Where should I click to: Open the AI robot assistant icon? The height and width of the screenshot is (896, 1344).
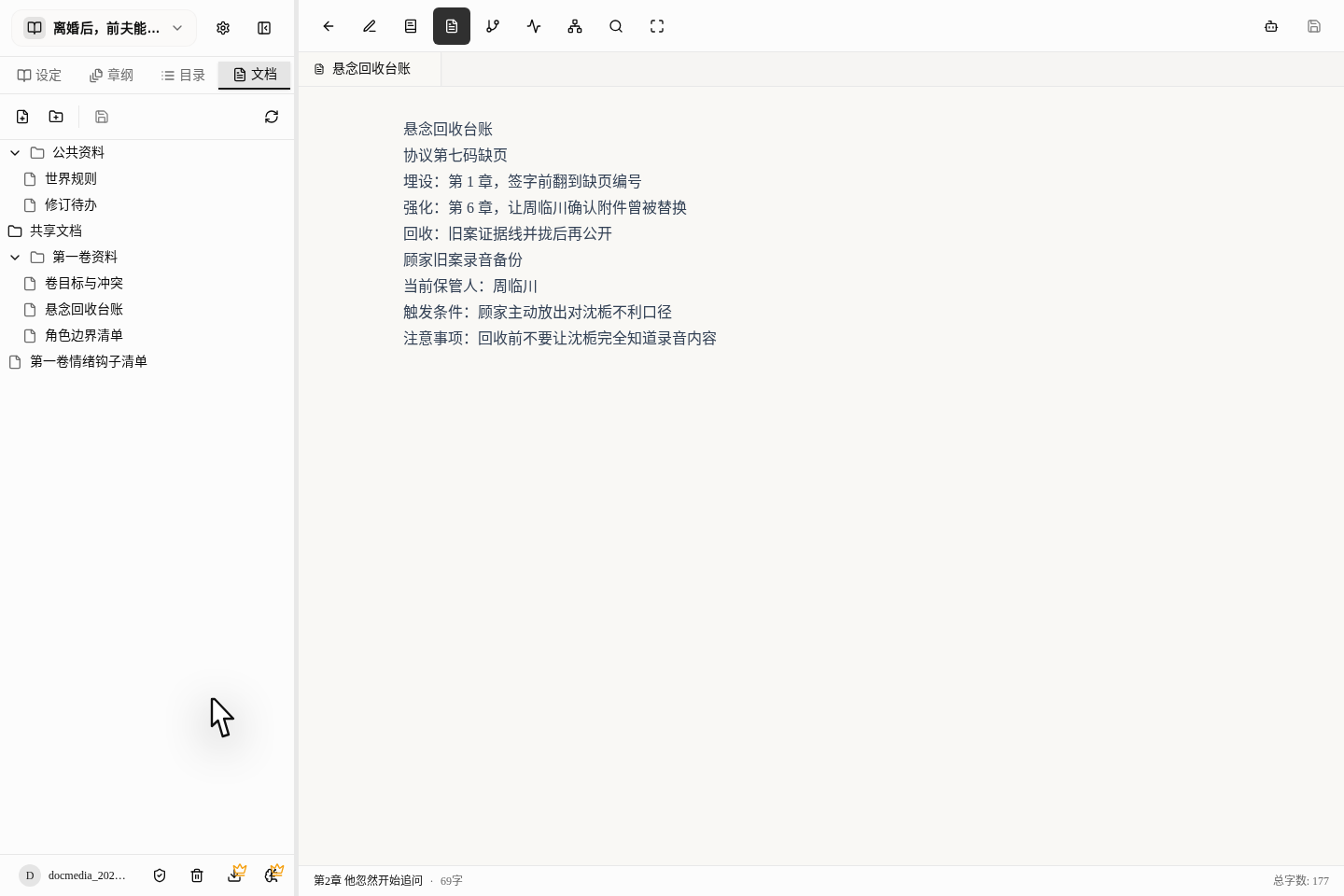(1271, 26)
